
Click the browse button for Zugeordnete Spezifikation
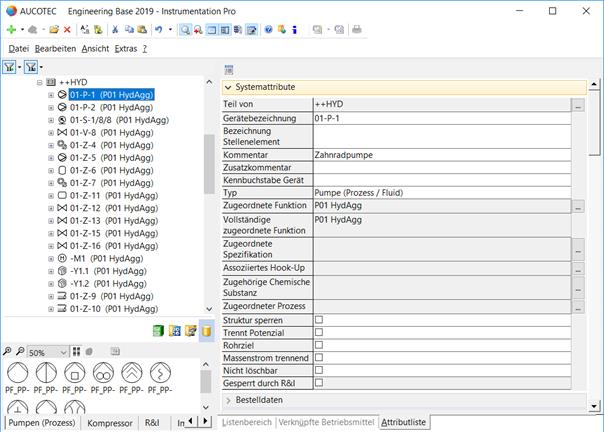578,249
